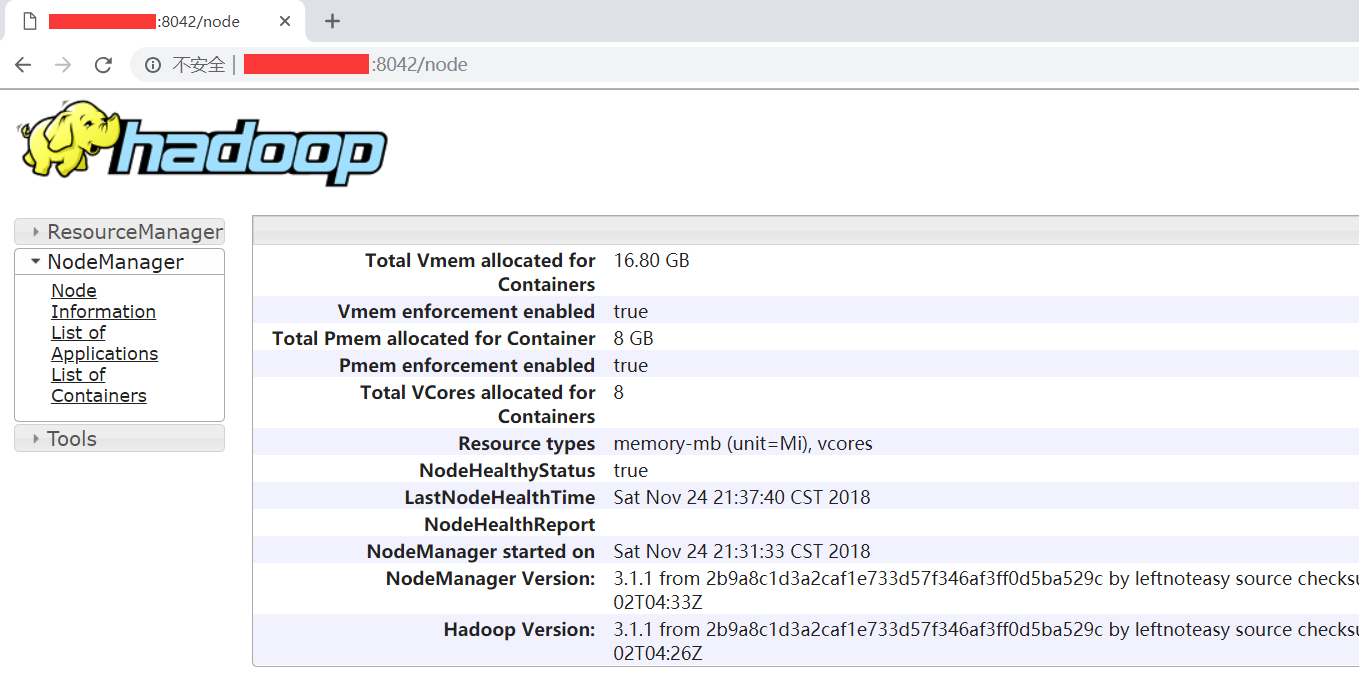
Task: Select the :8042/node browser tab
Action: coord(153,21)
